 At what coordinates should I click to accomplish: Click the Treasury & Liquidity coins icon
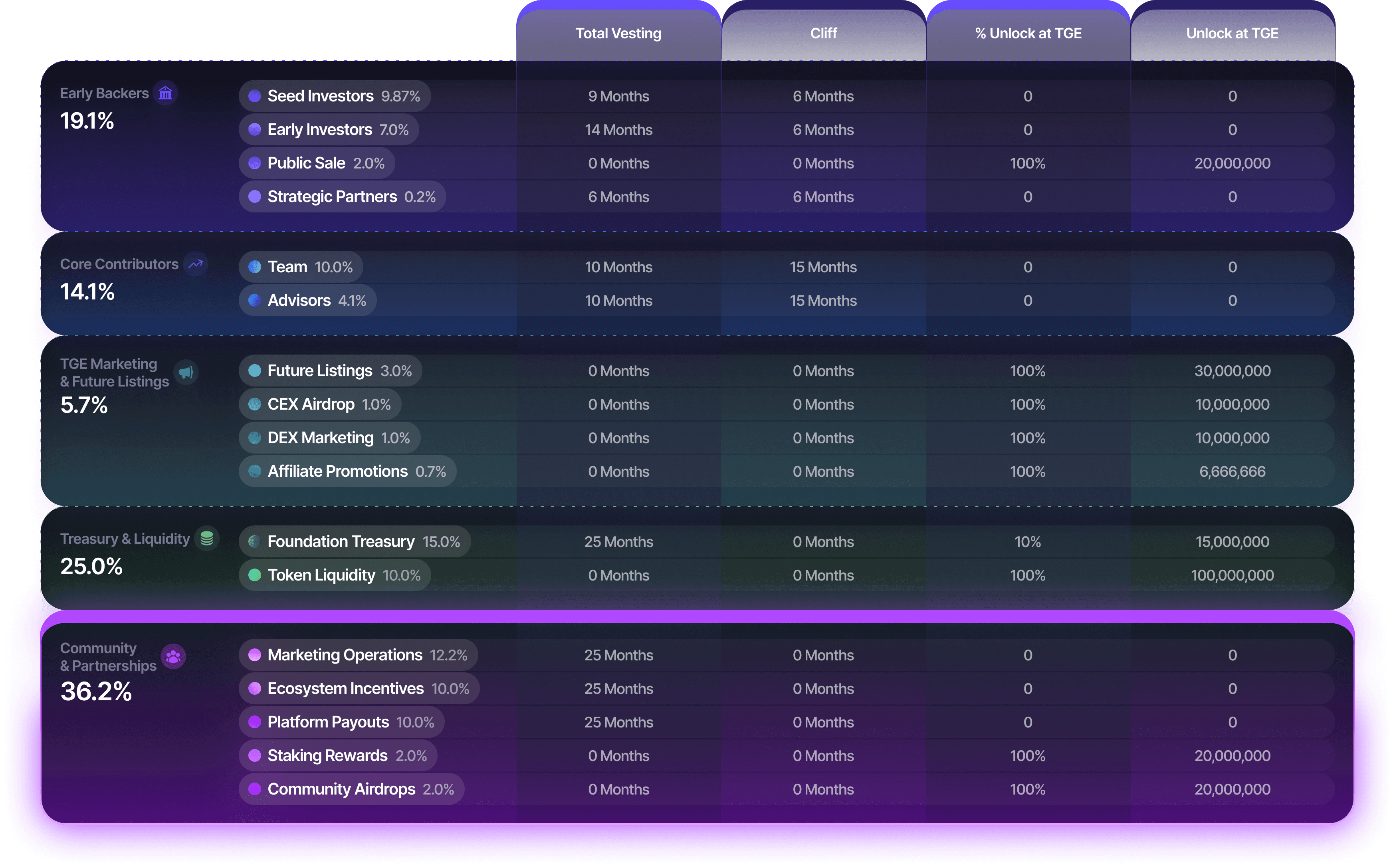(207, 539)
